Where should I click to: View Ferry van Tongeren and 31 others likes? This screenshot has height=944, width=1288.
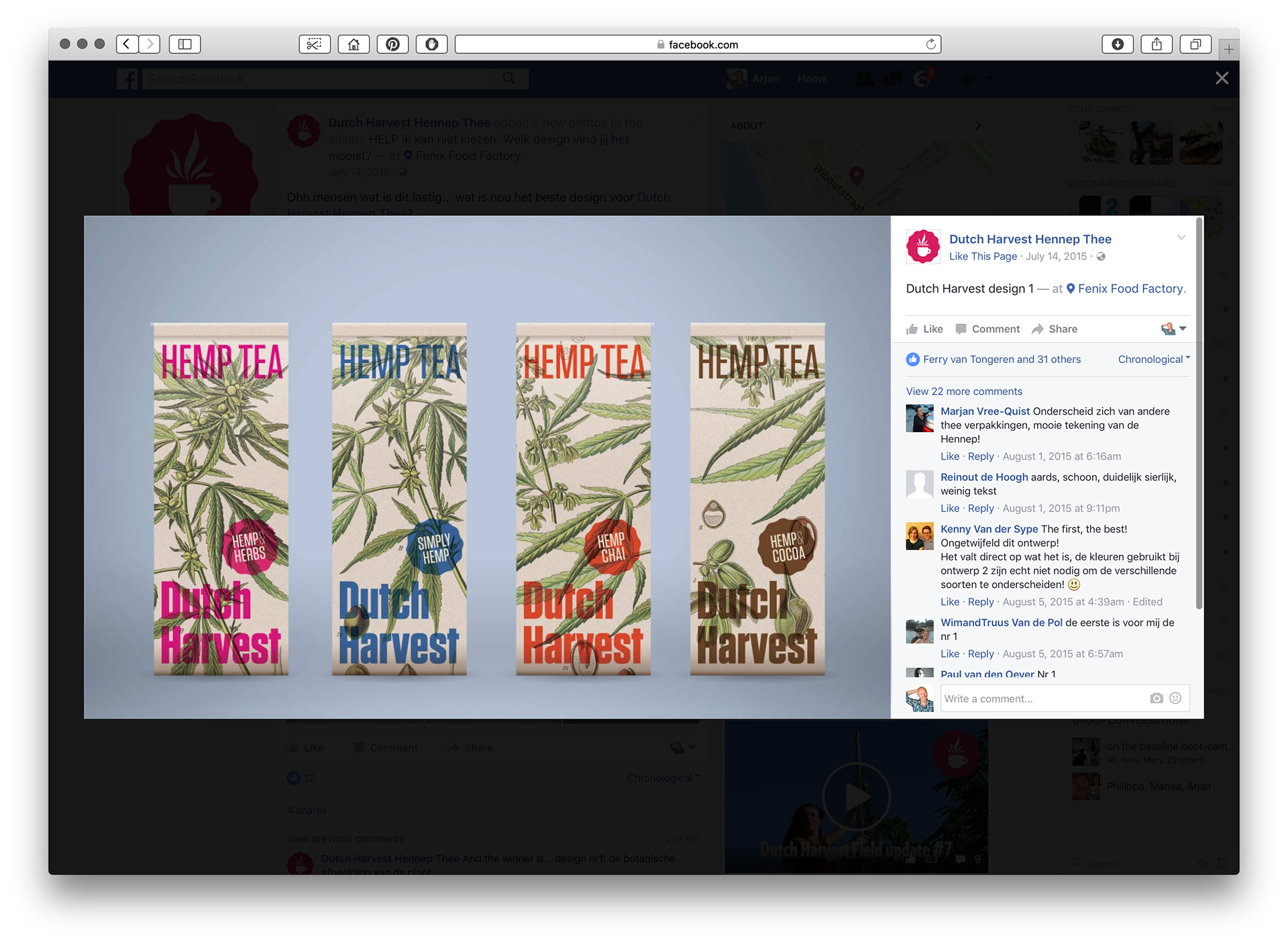(1002, 359)
